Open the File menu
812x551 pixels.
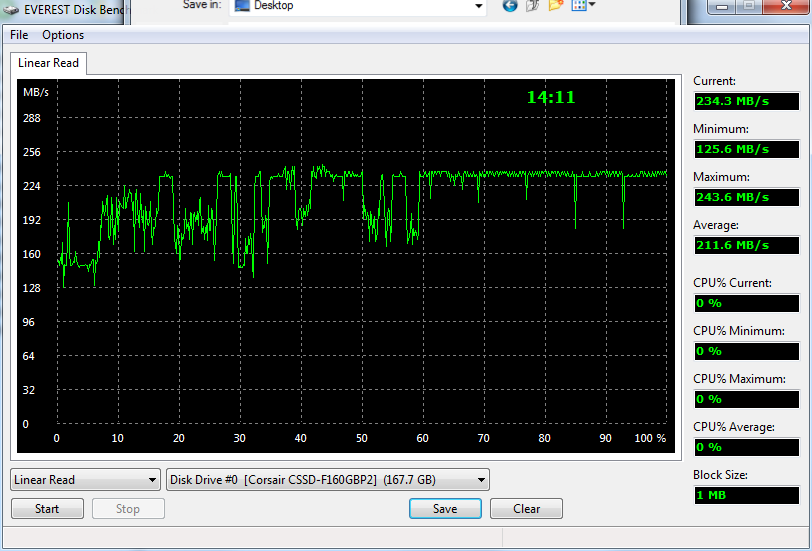19,35
